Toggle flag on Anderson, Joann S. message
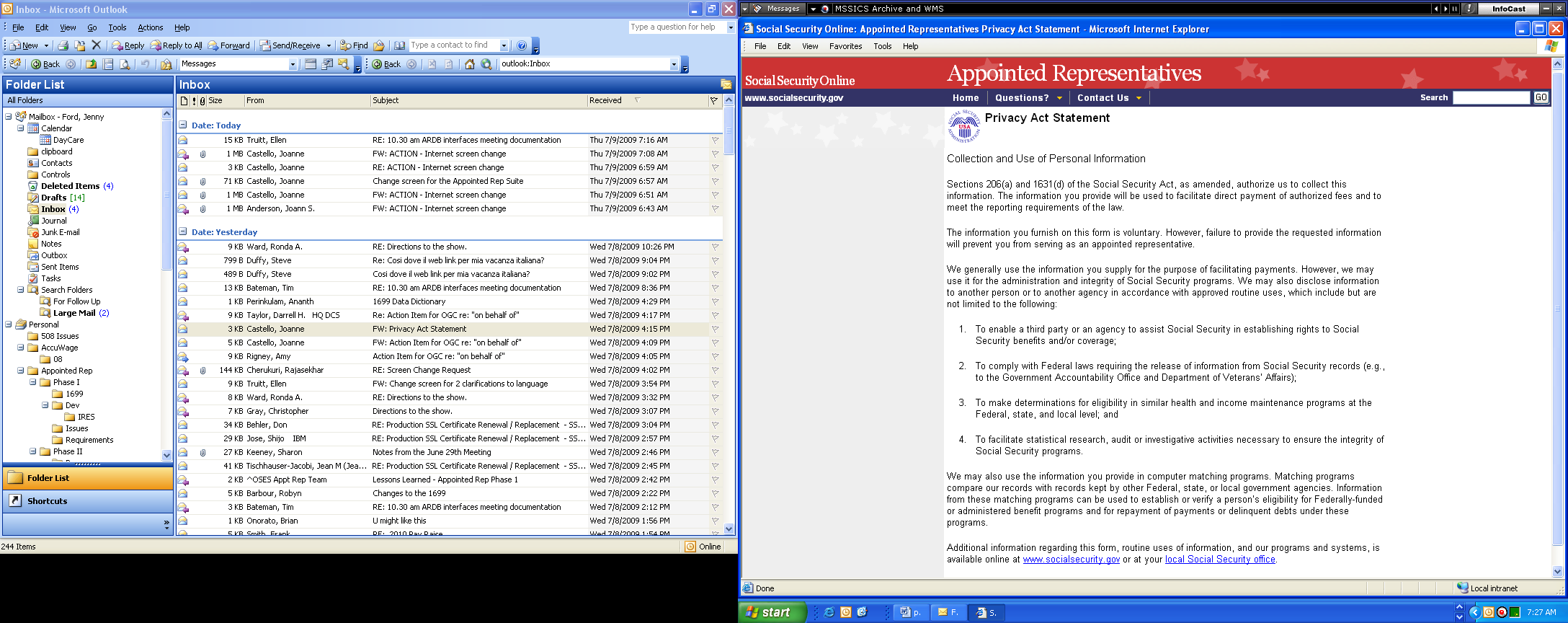The width and height of the screenshot is (1568, 623). tap(715, 208)
